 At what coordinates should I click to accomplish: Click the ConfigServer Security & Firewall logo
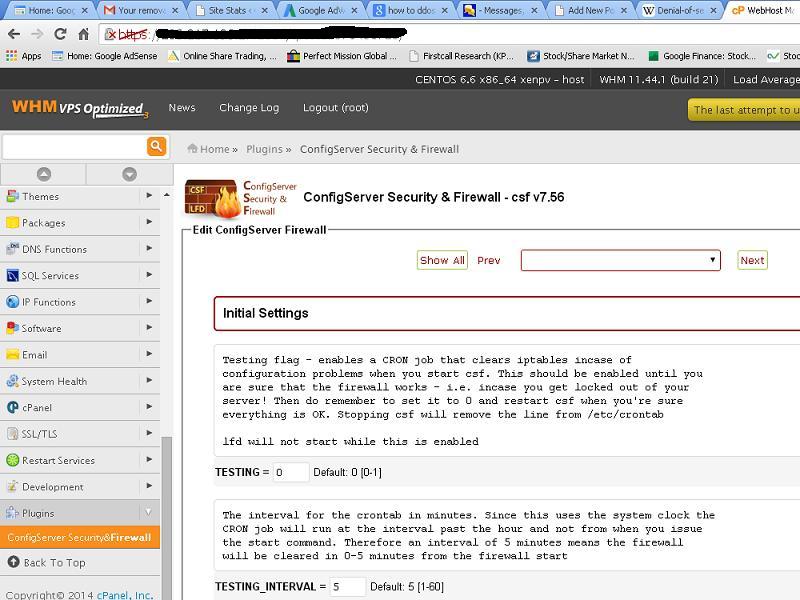click(x=240, y=198)
